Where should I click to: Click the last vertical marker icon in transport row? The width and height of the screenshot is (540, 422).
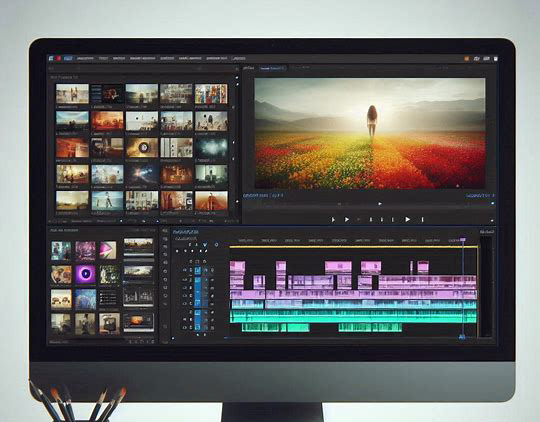(x=423, y=219)
